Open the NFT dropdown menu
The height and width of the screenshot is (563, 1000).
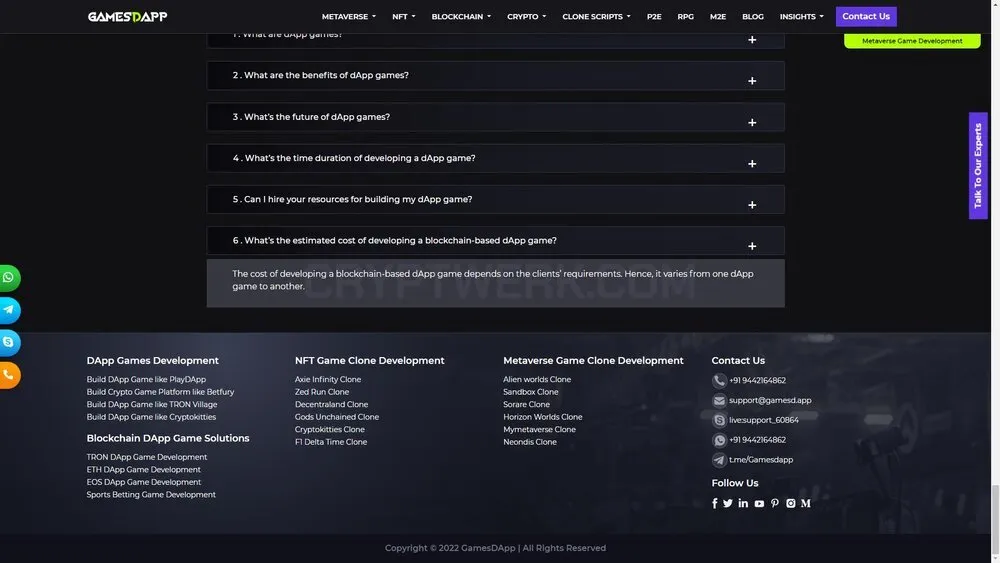coord(404,17)
